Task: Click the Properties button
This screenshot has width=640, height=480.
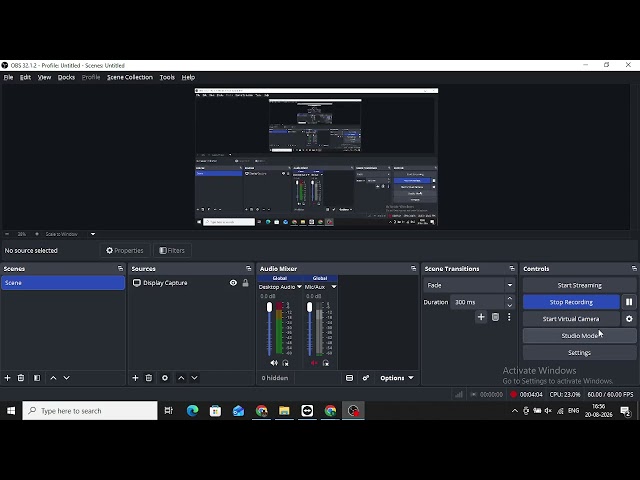Action: (125, 251)
